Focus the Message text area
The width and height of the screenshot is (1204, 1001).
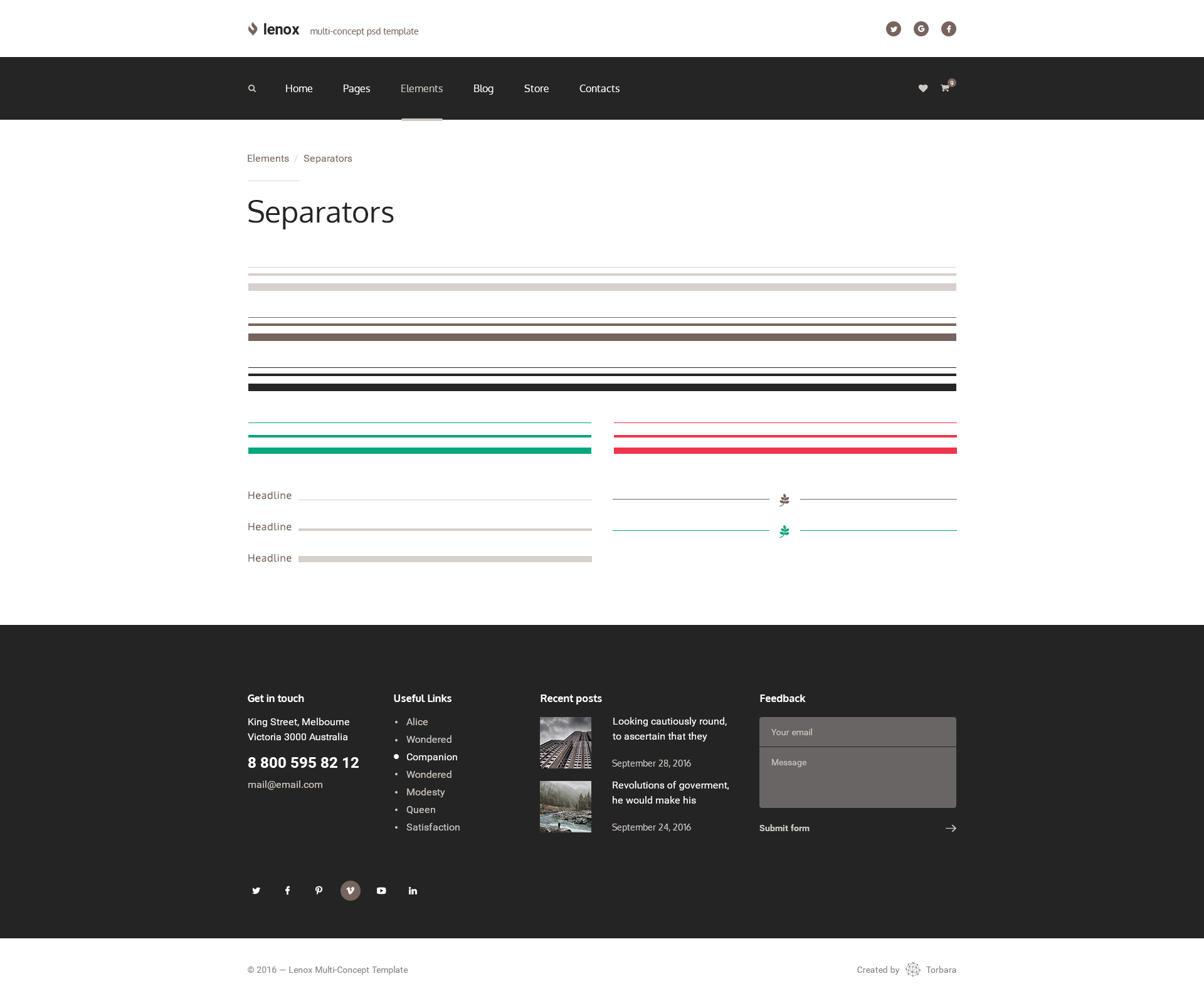tap(857, 777)
